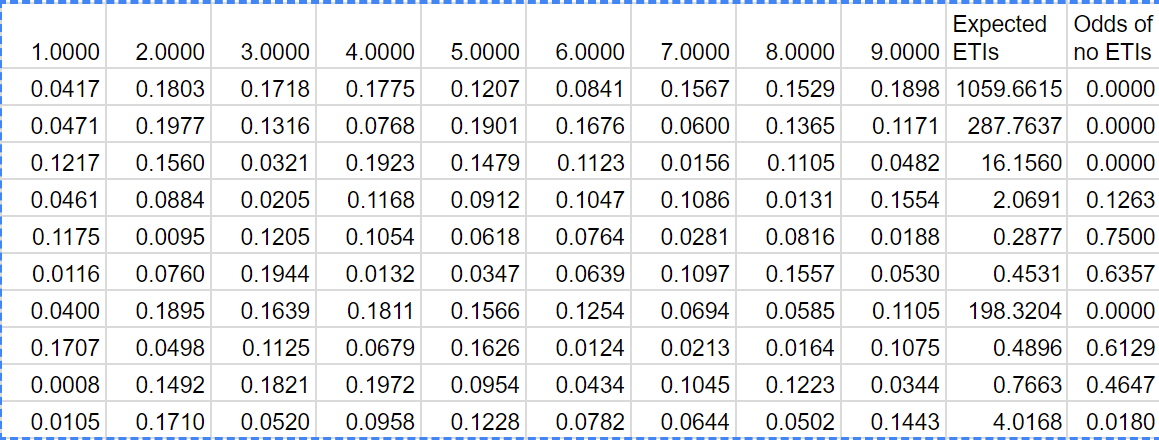Click the cell with value 287.7637
This screenshot has width=1159, height=440.
(1008, 127)
